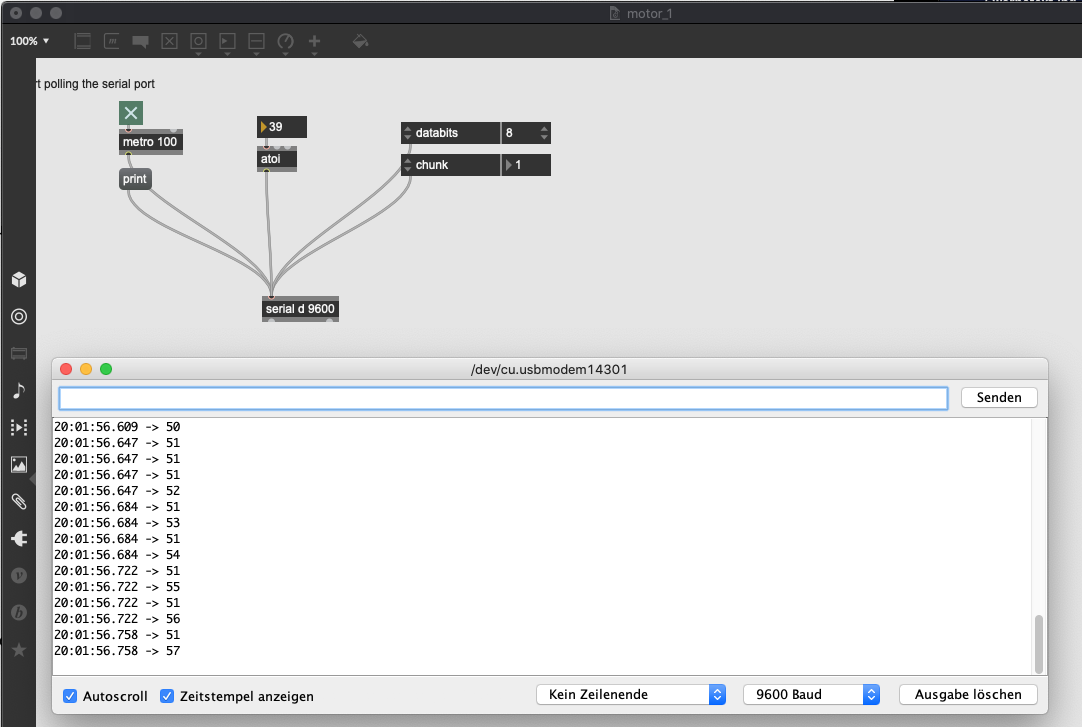
Task: Open the plus add-object menu in the toolbar
Action: pos(314,41)
